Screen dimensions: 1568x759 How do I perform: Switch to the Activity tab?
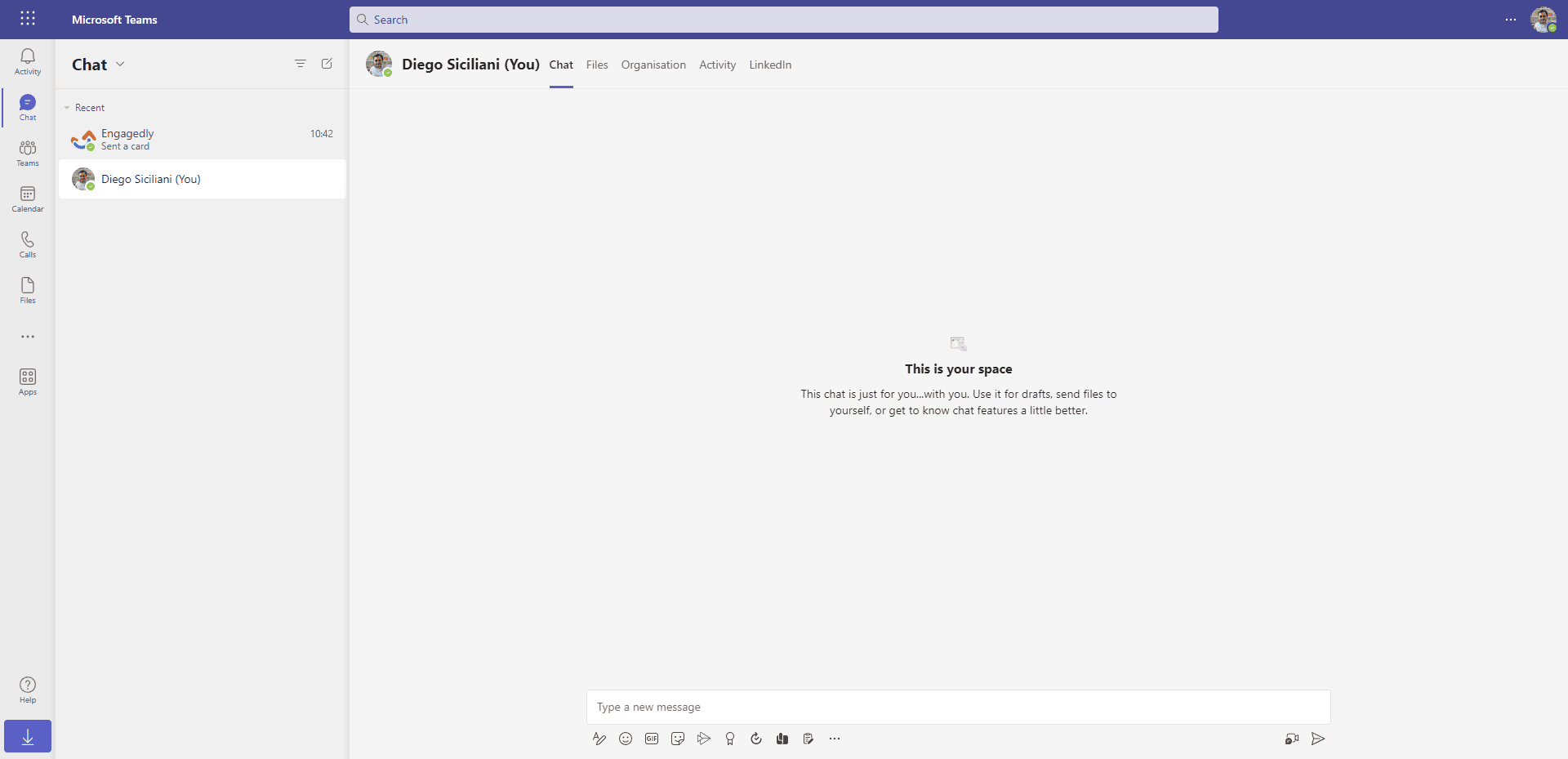click(717, 65)
